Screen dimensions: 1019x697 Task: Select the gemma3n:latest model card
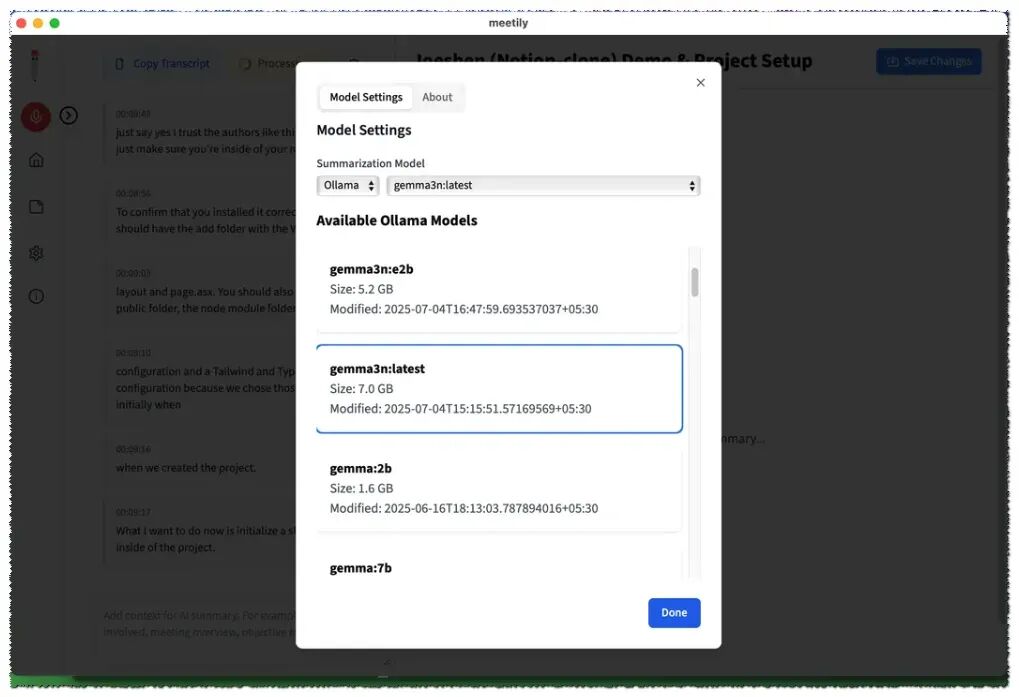[x=499, y=388]
